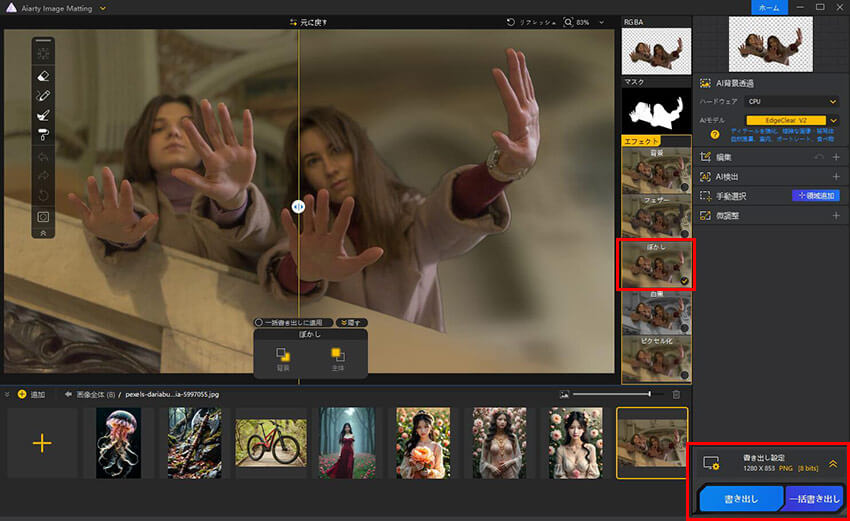This screenshot has width=850, height=521.
Task: Select the Eraser tool in the floating toolbar
Action: point(43,76)
